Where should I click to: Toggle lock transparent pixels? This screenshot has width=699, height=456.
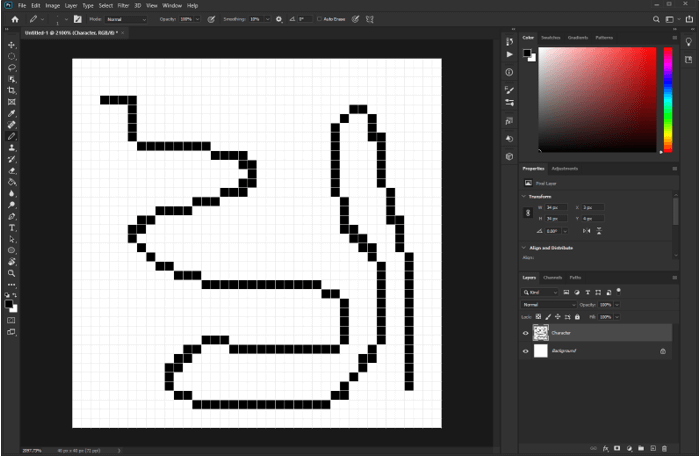[x=539, y=317]
